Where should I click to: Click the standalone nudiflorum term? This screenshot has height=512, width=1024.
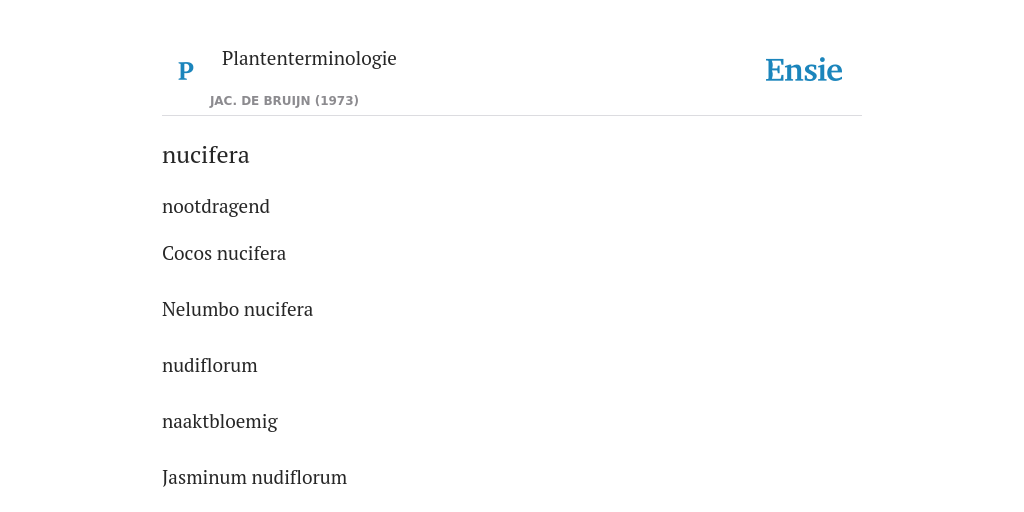click(x=210, y=366)
